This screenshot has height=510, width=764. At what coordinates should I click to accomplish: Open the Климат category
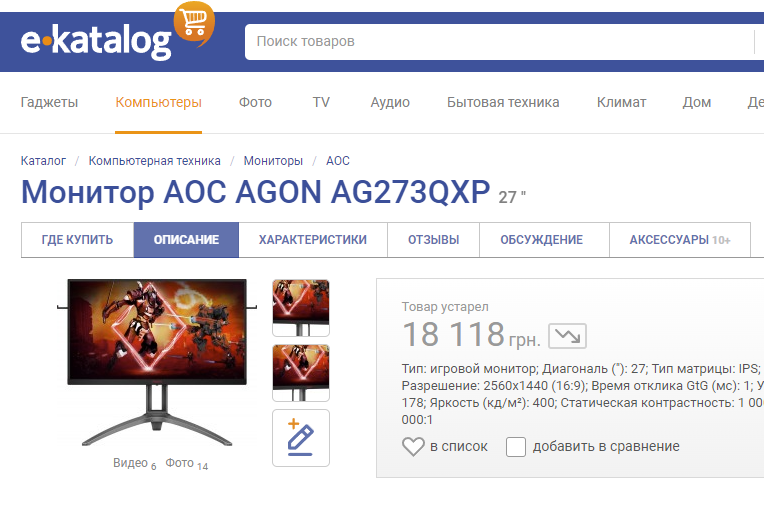621,102
